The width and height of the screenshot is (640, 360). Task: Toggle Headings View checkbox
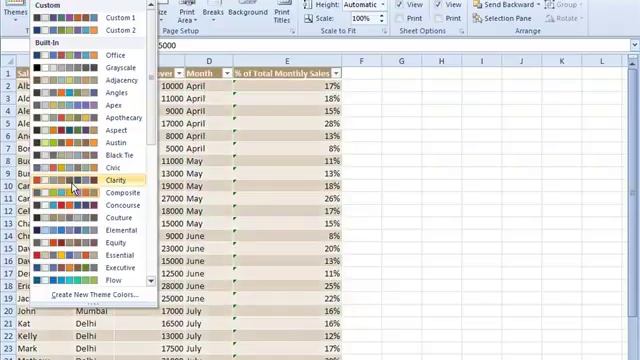point(438,4)
